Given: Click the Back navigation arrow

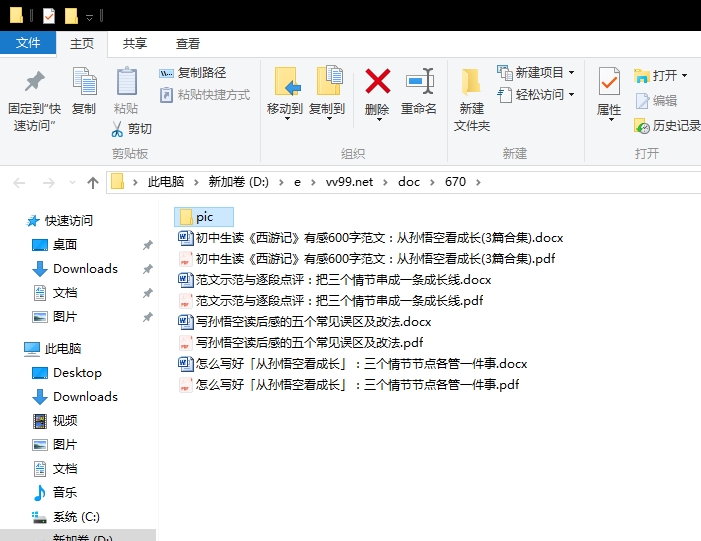Looking at the screenshot, I should point(19,182).
